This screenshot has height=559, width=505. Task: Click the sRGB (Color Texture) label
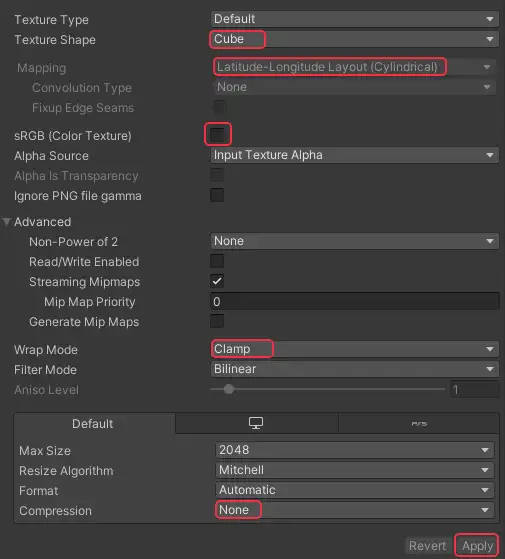click(73, 136)
